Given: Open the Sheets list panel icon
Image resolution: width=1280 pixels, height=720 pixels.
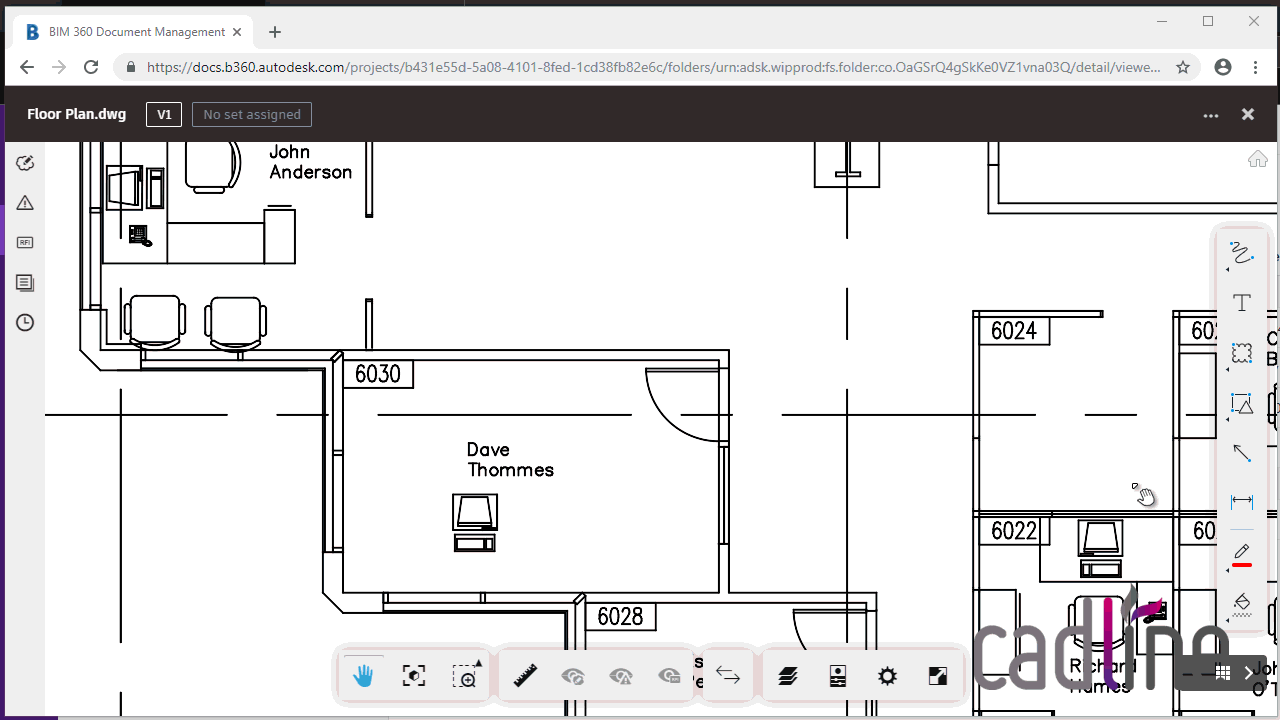Looking at the screenshot, I should 25,283.
